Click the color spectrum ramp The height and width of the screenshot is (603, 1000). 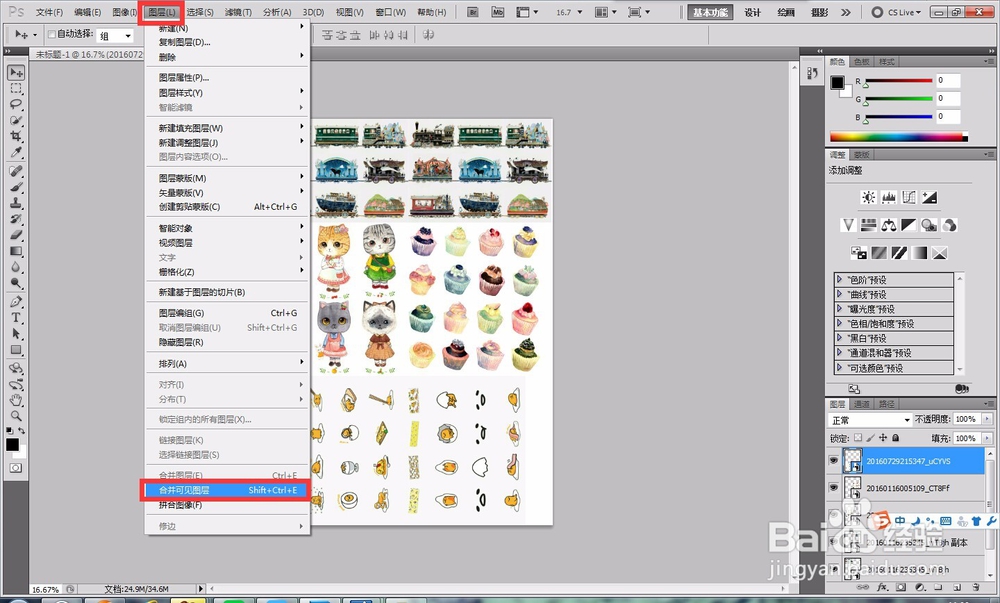899,137
